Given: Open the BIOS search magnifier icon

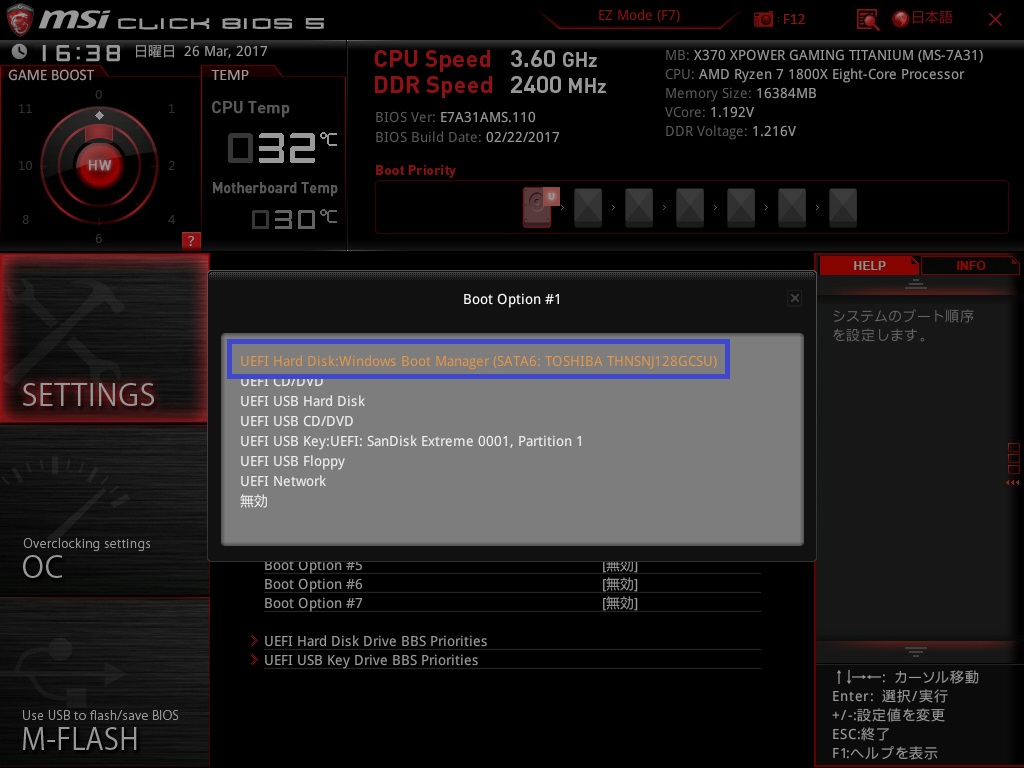Looking at the screenshot, I should pyautogui.click(x=867, y=20).
